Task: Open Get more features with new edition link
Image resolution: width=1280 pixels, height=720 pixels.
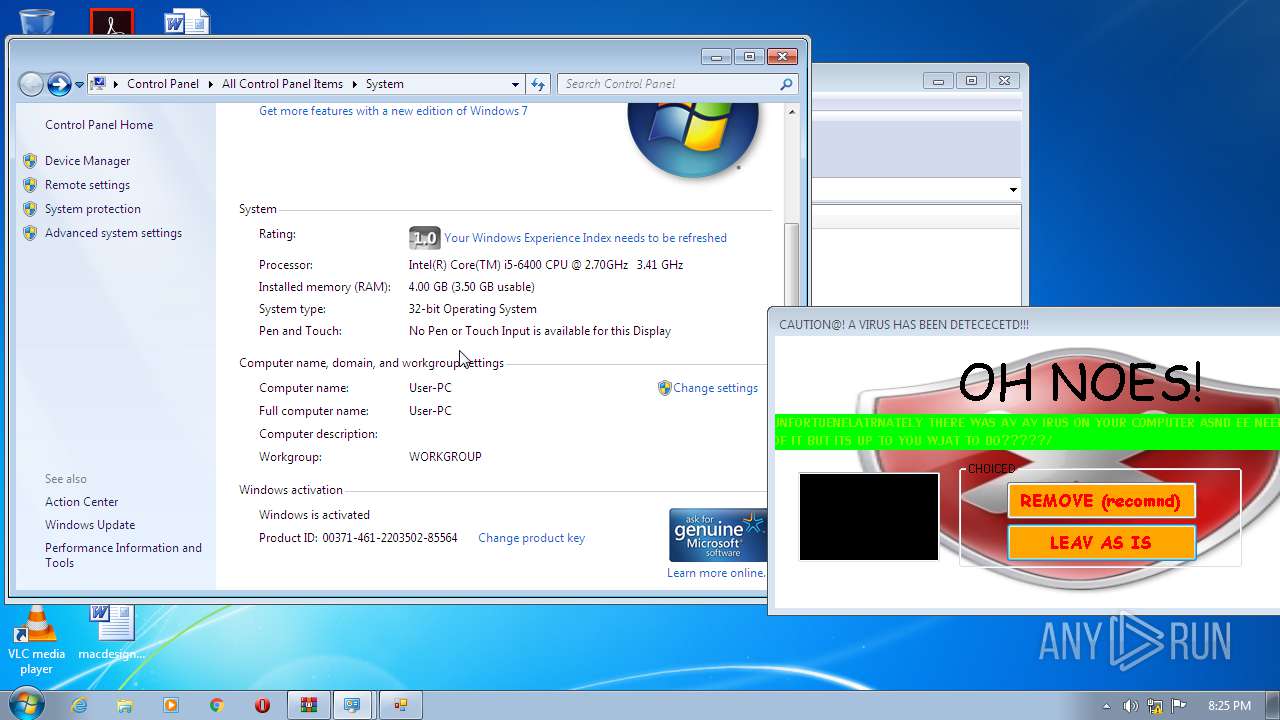Action: pos(393,111)
